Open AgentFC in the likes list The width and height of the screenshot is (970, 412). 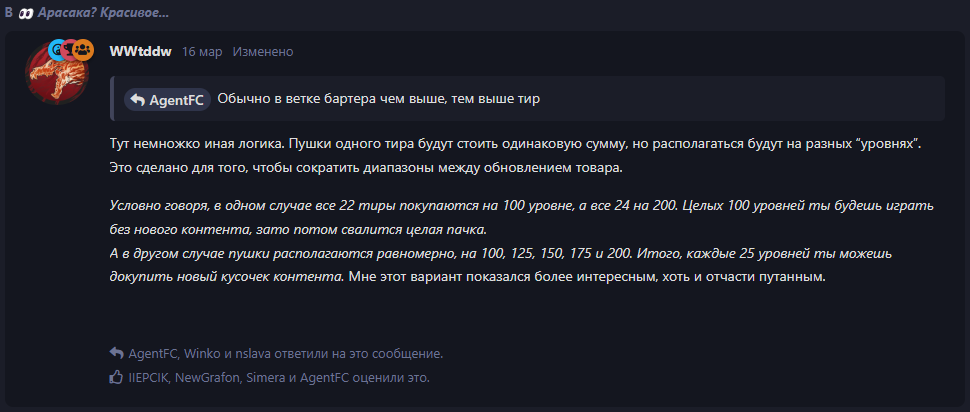(324, 377)
